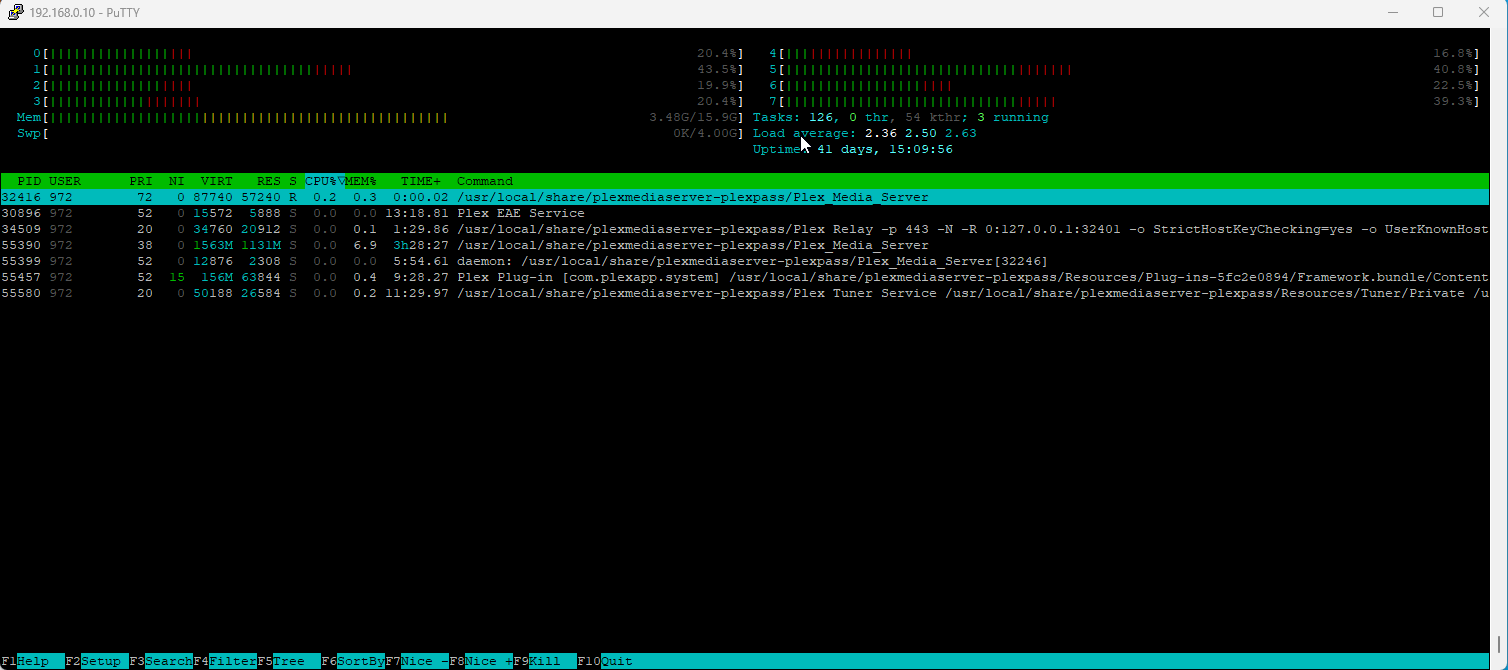
Task: Minimize the PuTTY window
Action: (x=1393, y=12)
